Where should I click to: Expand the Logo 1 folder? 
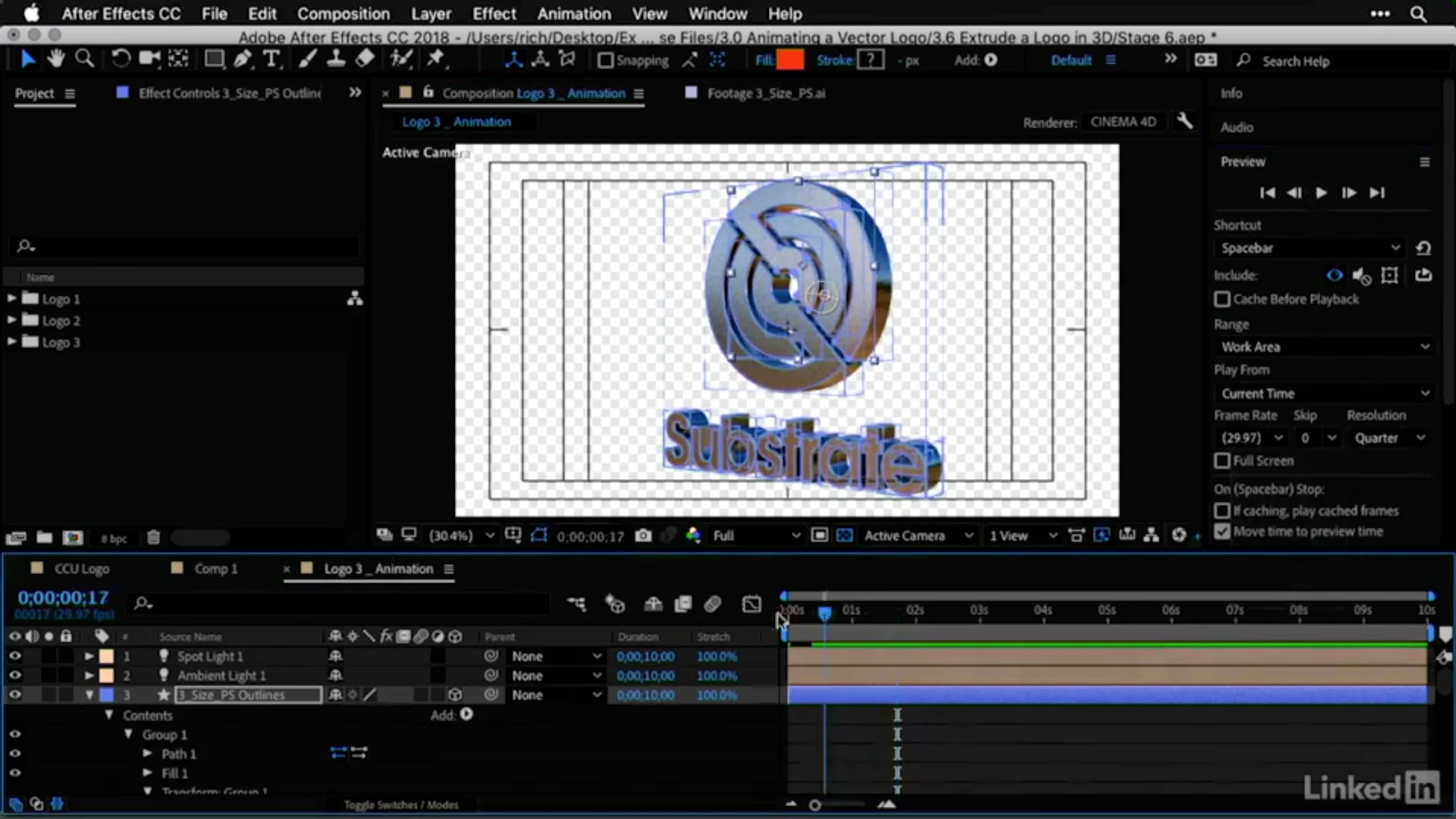coord(11,298)
